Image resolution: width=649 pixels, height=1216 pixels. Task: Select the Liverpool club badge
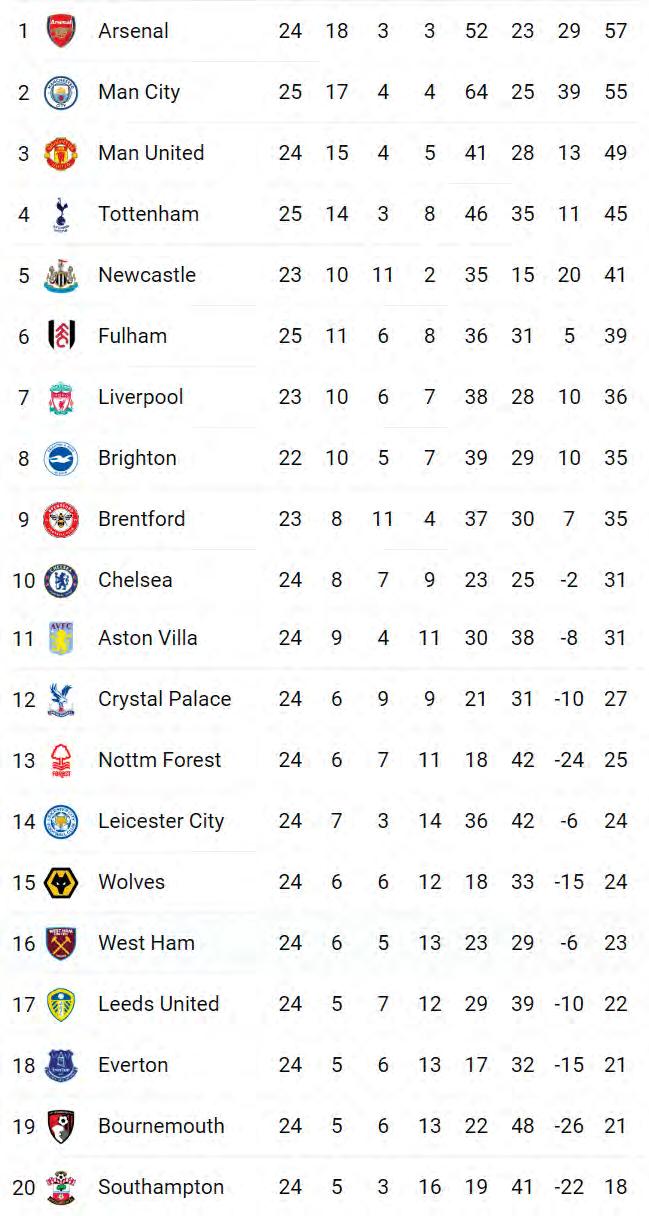tap(61, 397)
